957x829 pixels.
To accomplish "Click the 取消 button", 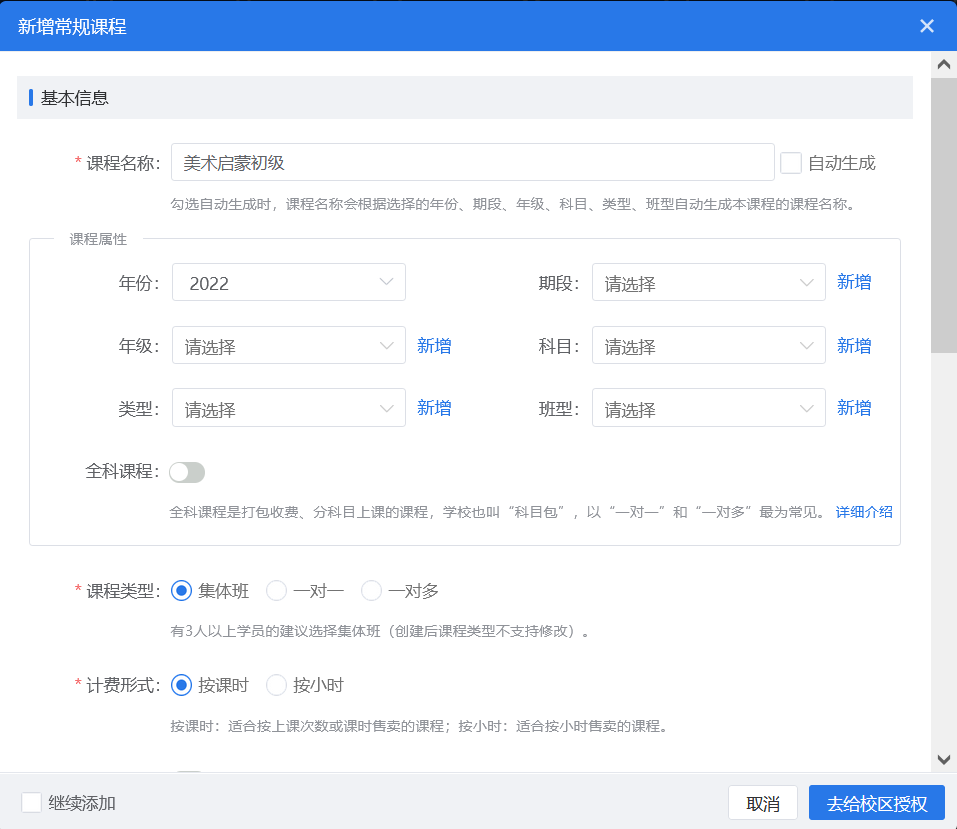I will (763, 803).
